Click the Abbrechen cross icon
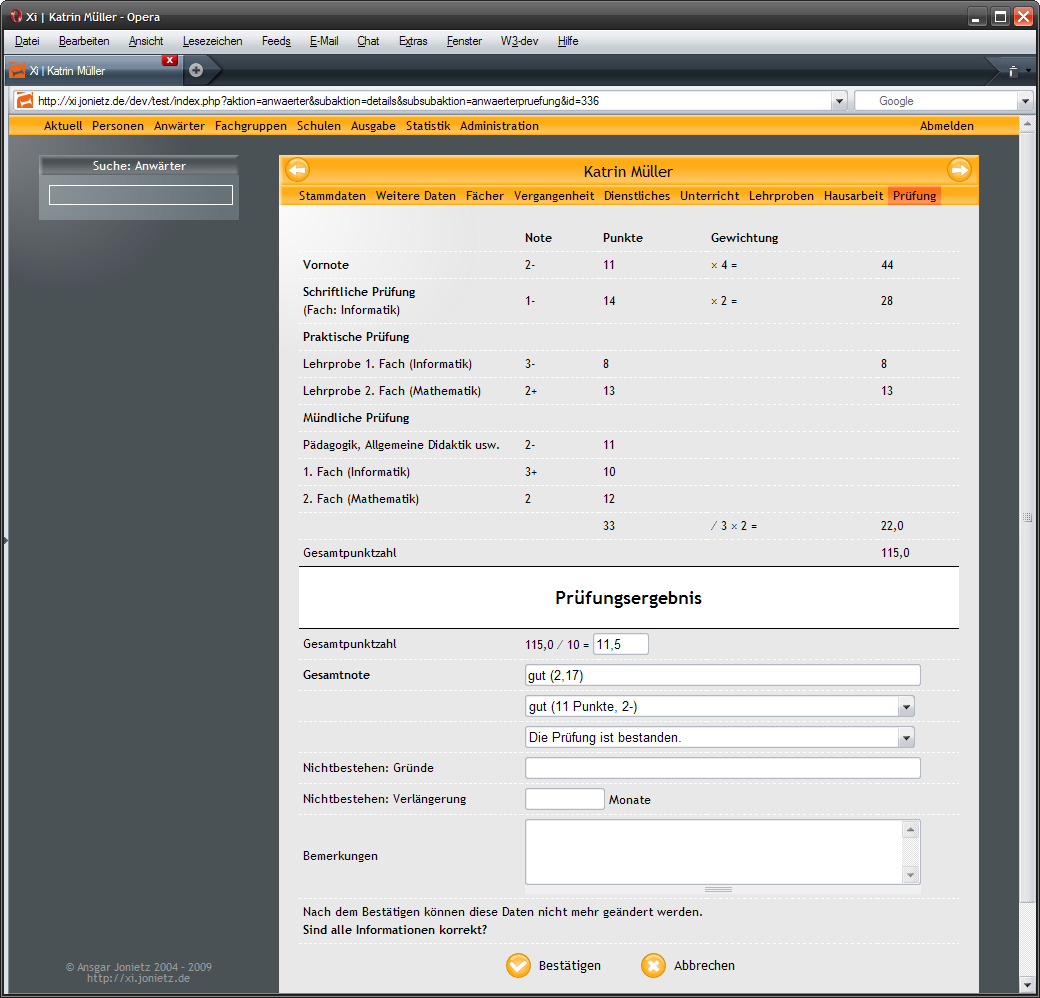This screenshot has width=1040, height=998. click(x=653, y=966)
